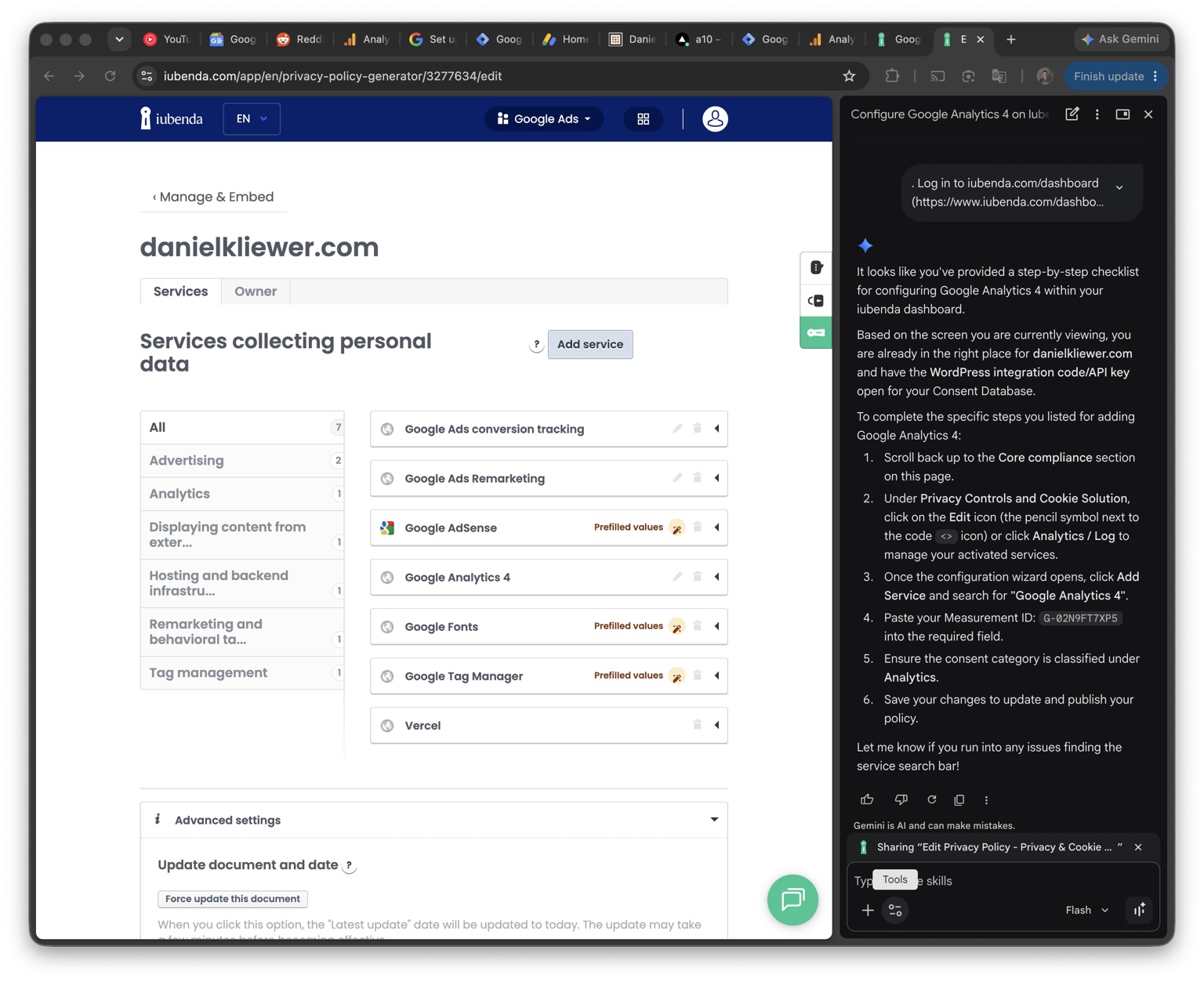Click the Ask Gemini button
This screenshot has width=1204, height=982.
coord(1120,39)
